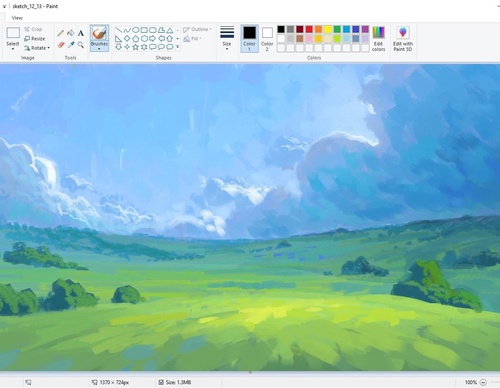The image size is (500, 388).
Task: Select the Color picker eyedropper tool
Action: 71,45
